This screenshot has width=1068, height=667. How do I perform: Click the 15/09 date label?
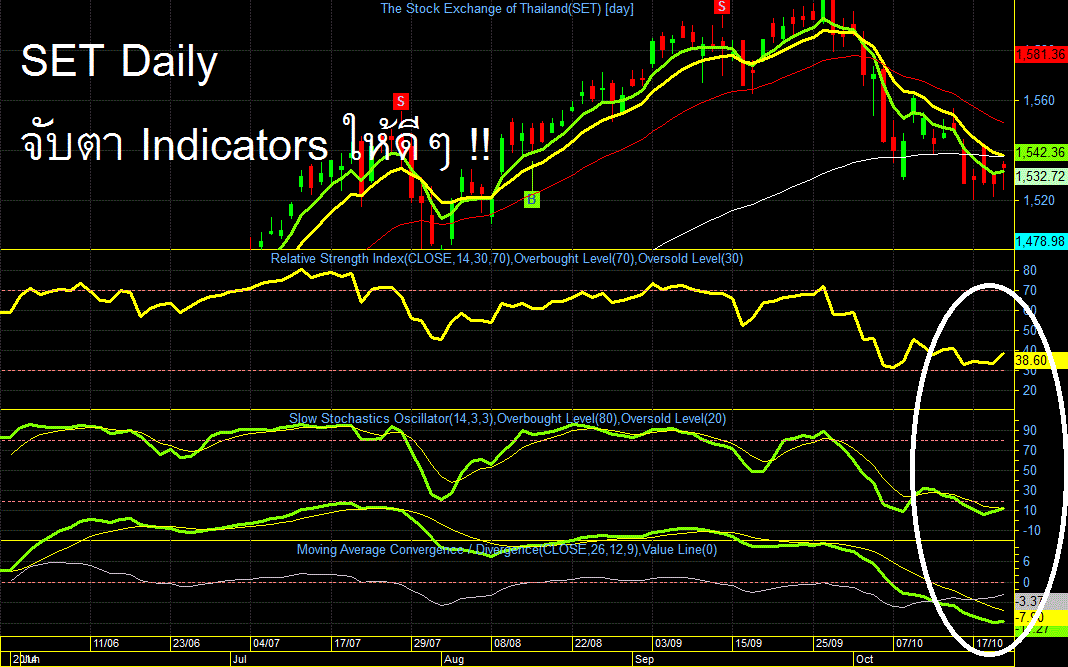[748, 643]
